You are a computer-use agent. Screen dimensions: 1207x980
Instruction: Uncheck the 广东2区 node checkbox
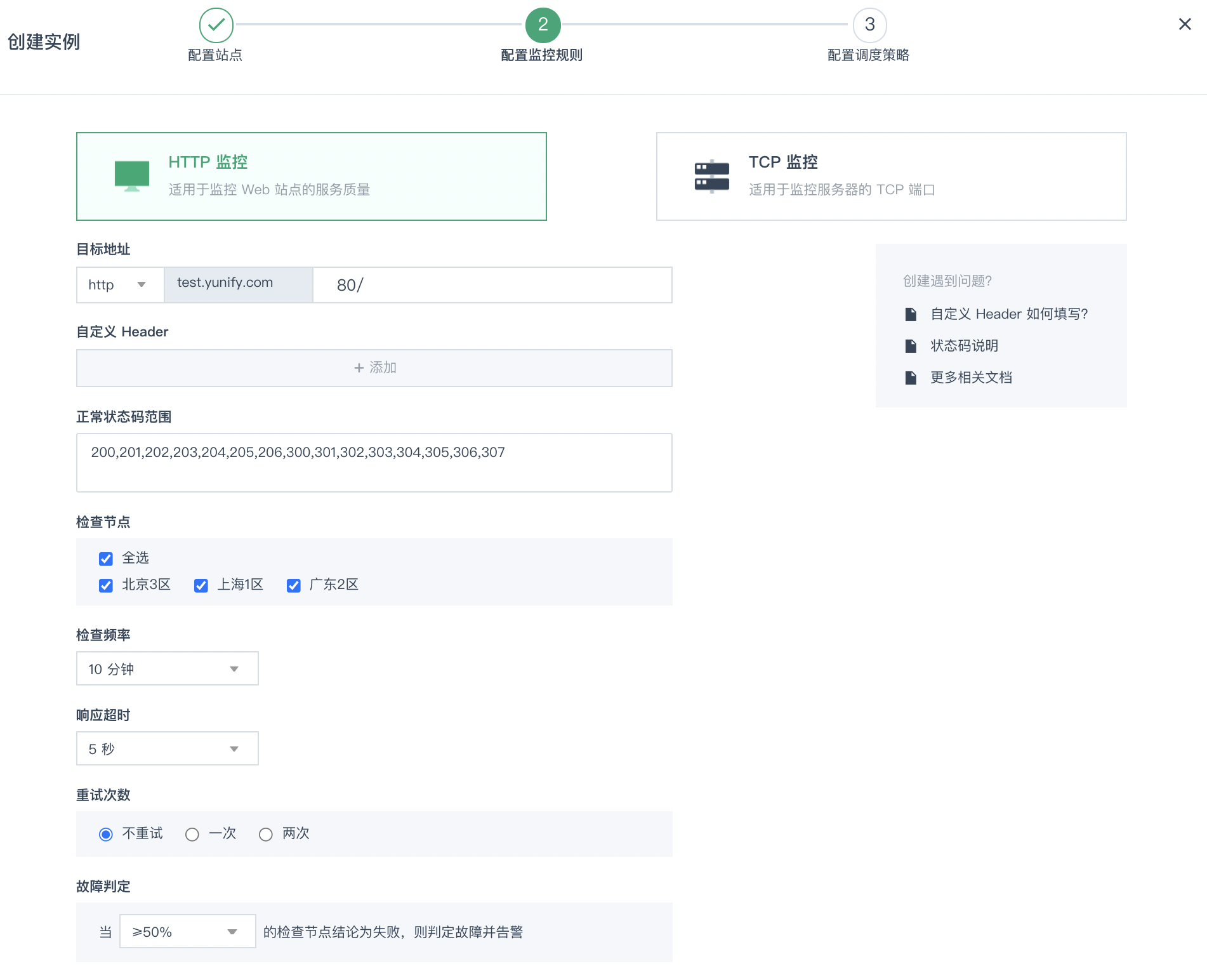click(x=293, y=585)
